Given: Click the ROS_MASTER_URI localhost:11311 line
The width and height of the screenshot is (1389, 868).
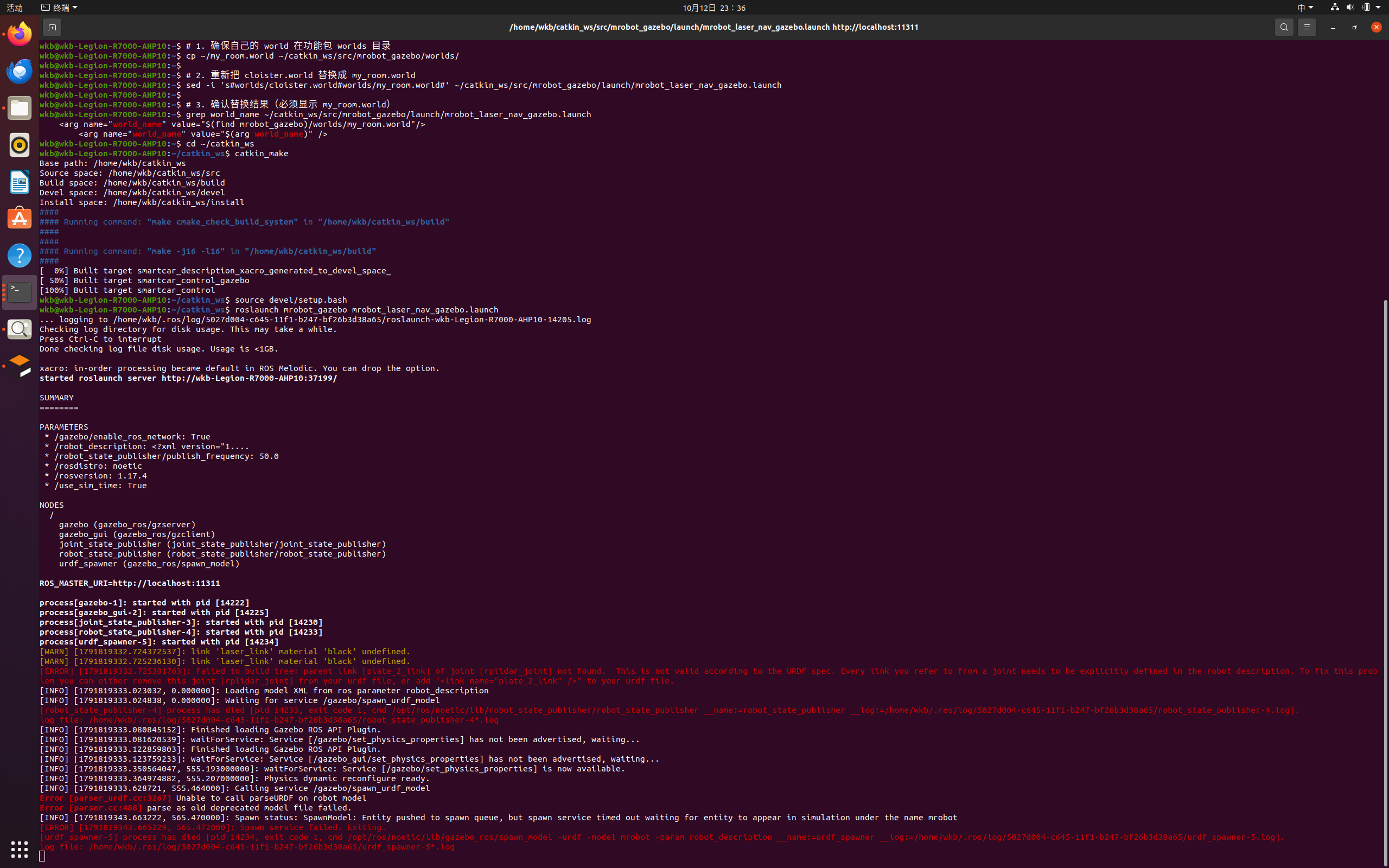Looking at the screenshot, I should tap(130, 583).
